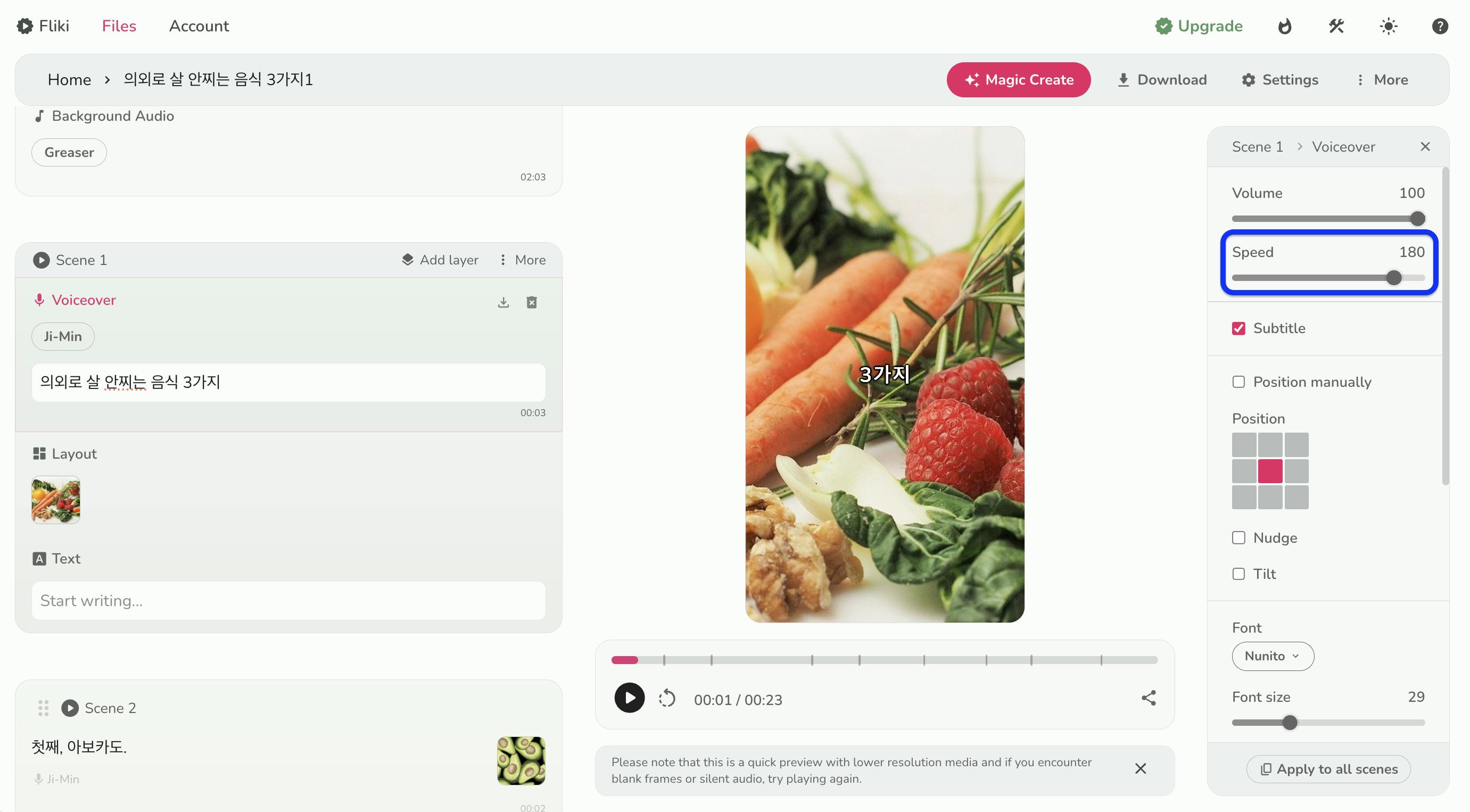Image resolution: width=1470 pixels, height=812 pixels.
Task: Uncheck the Subtitle checkbox
Action: [x=1238, y=328]
